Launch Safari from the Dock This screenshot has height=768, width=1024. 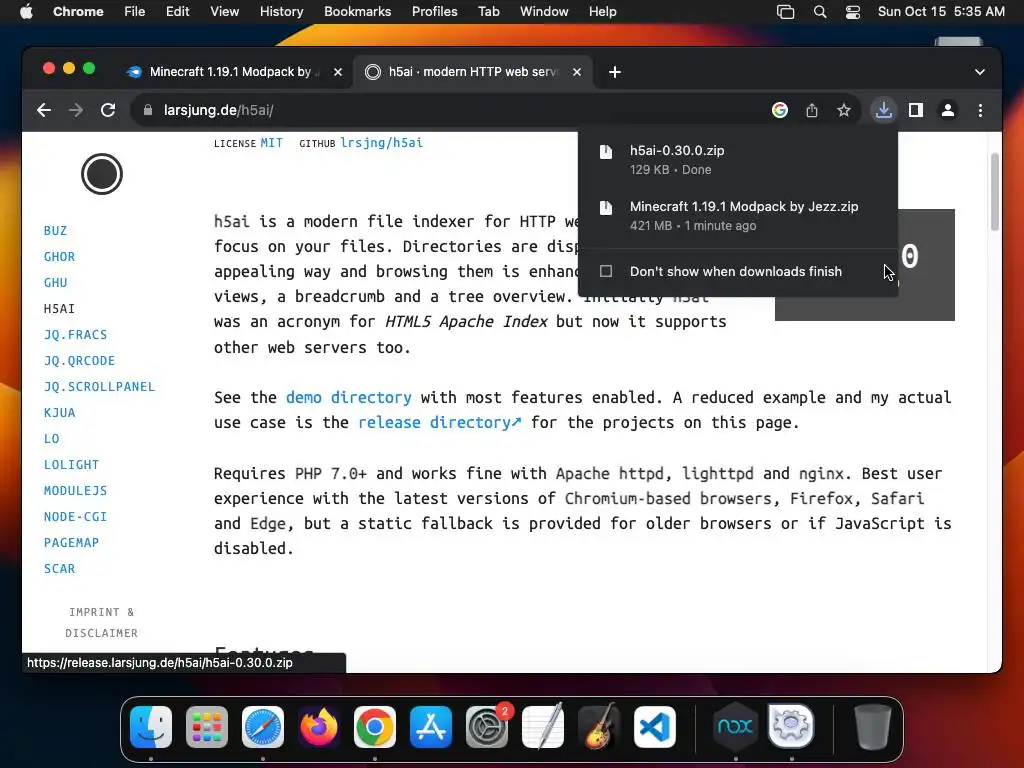point(263,727)
